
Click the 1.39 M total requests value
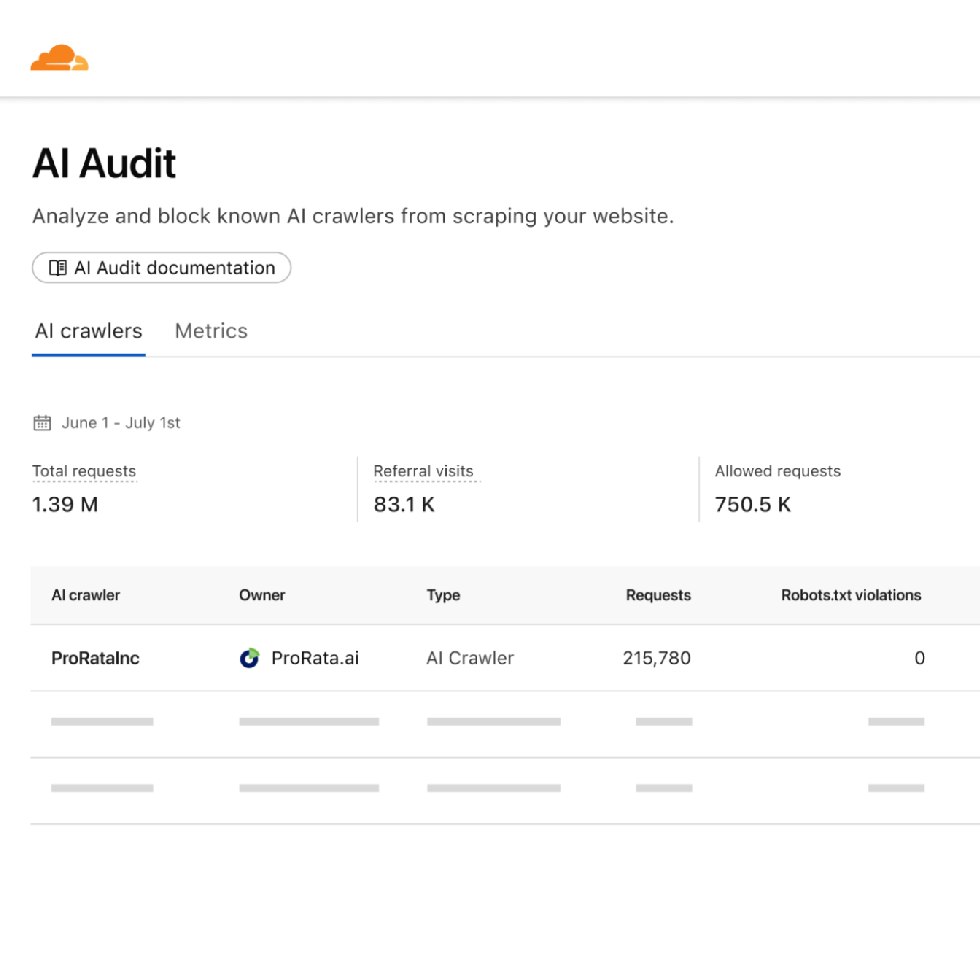65,504
